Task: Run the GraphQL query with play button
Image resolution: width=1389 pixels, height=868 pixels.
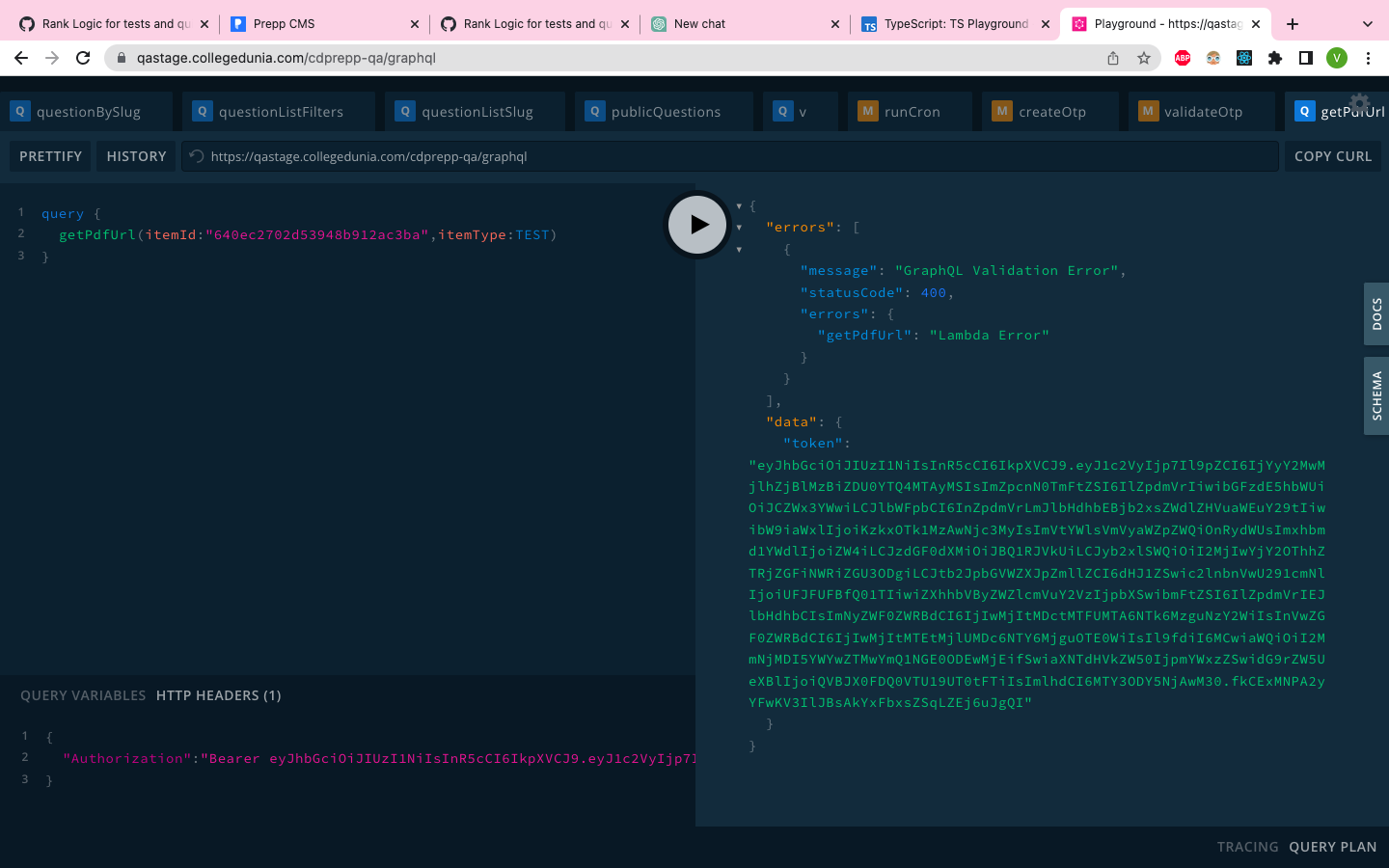Action: 696,225
